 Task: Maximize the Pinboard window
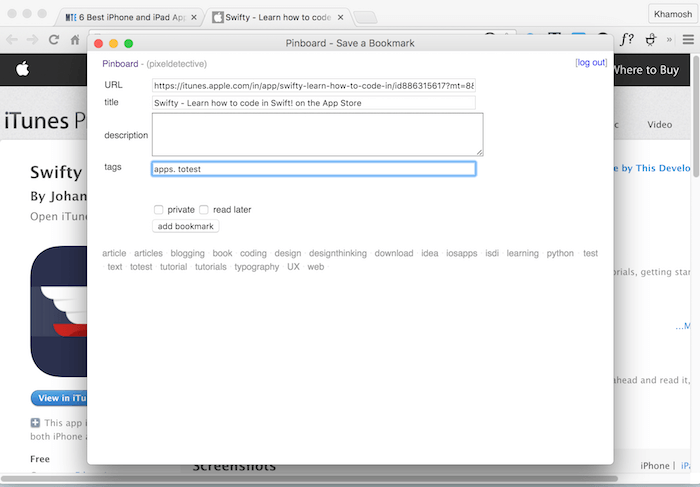(129, 43)
